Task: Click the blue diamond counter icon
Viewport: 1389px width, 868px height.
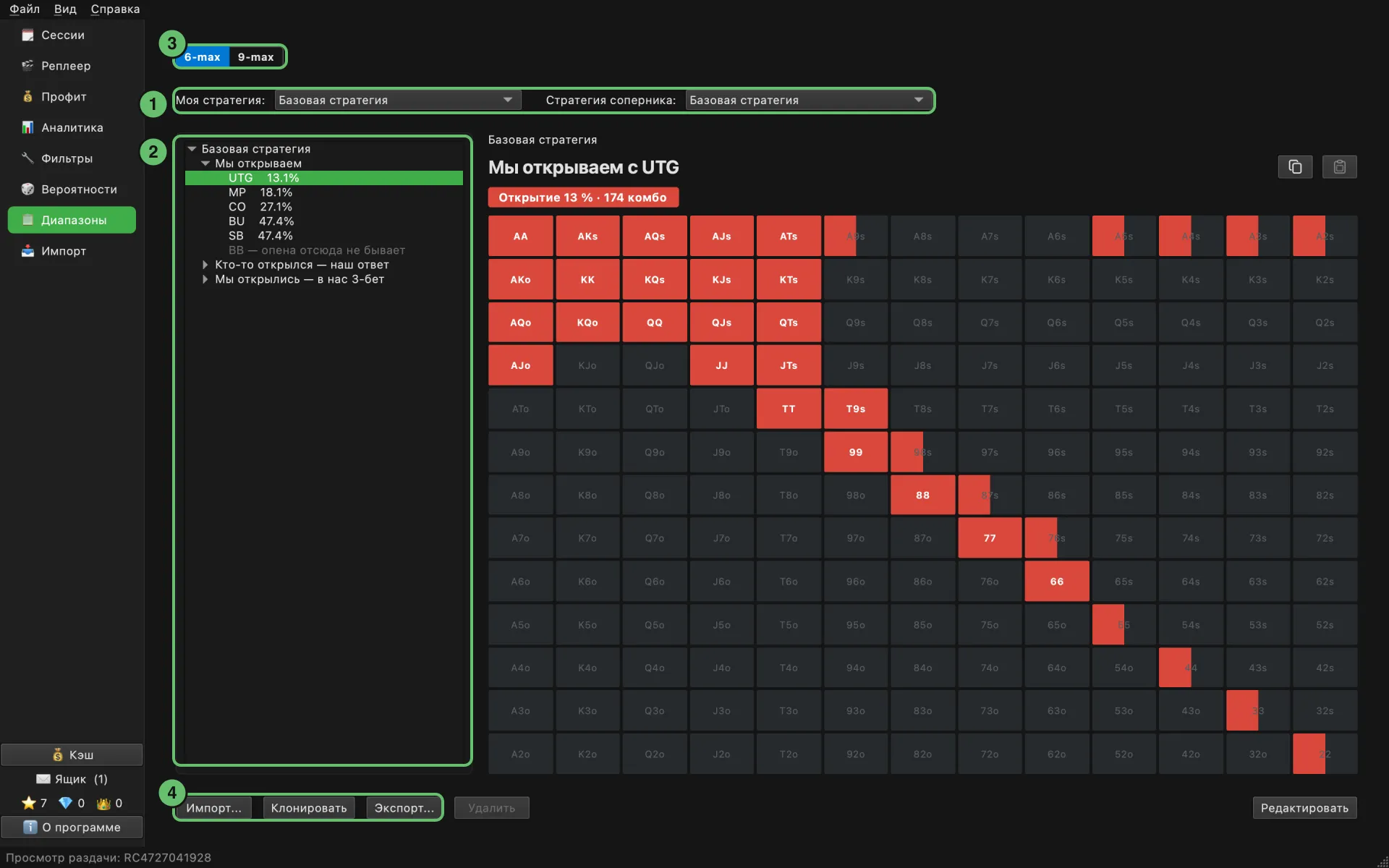Action: (x=65, y=803)
